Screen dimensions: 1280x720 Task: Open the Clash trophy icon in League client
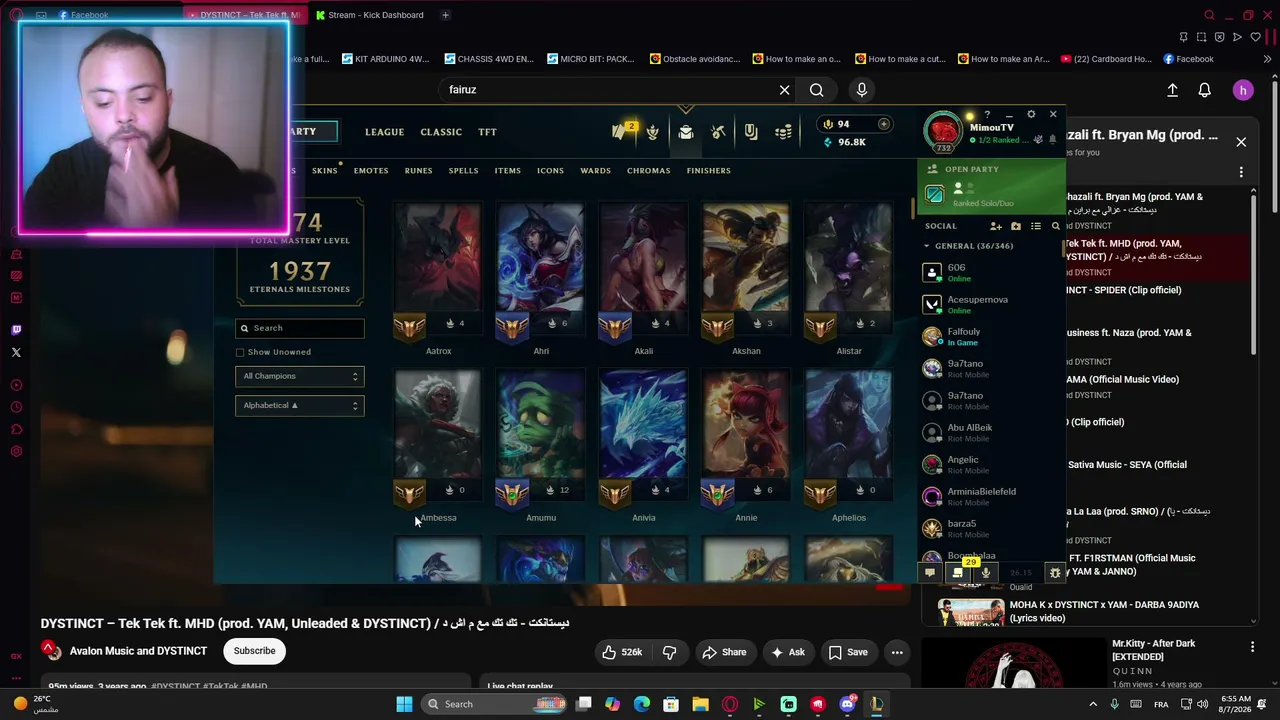coord(652,132)
